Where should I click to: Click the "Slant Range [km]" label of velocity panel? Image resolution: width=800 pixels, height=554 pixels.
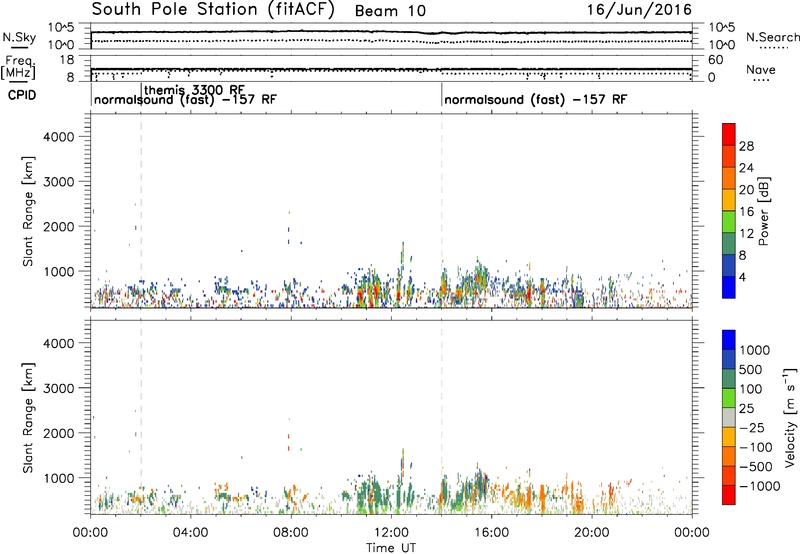coord(28,418)
